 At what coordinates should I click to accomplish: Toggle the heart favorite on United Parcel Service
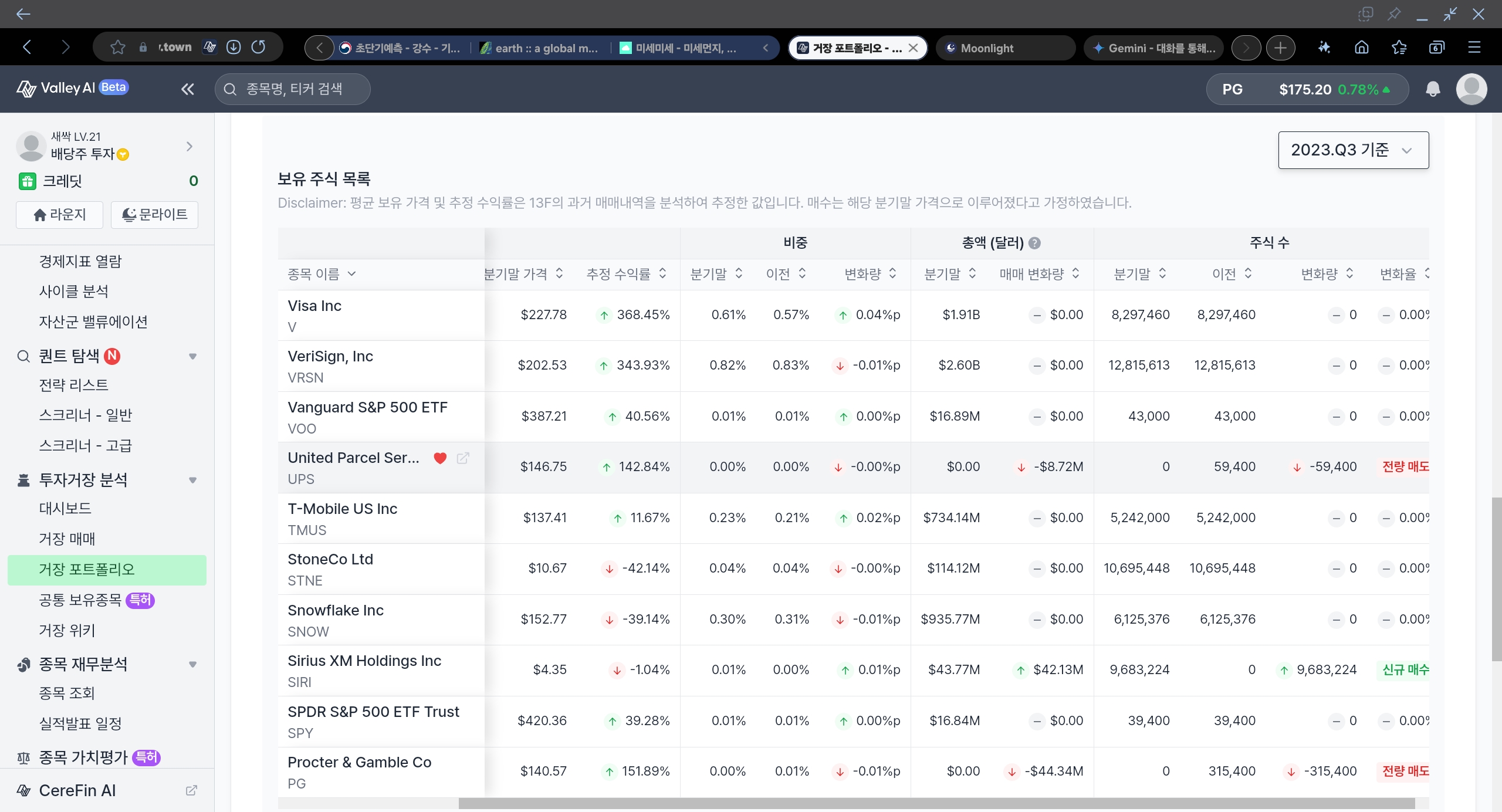(x=440, y=458)
